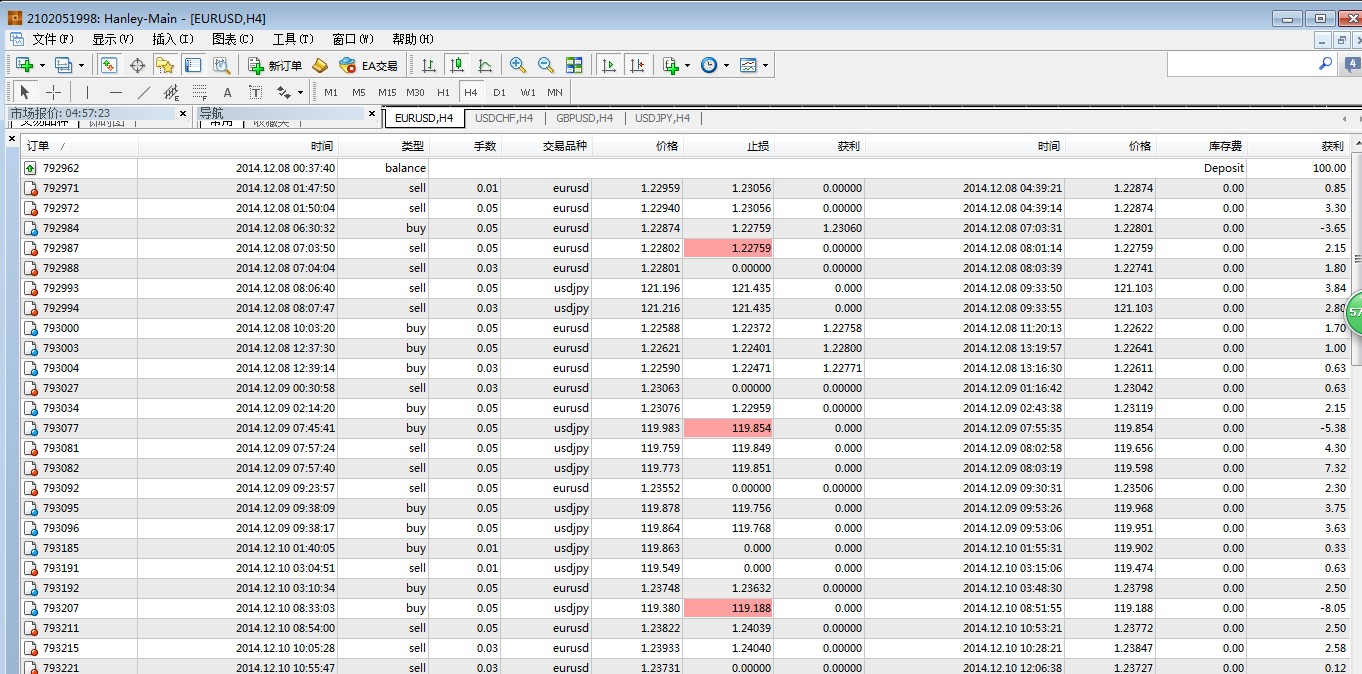Open the New Chart dropdown arrow
Screen dimensions: 1362x674
pos(42,65)
